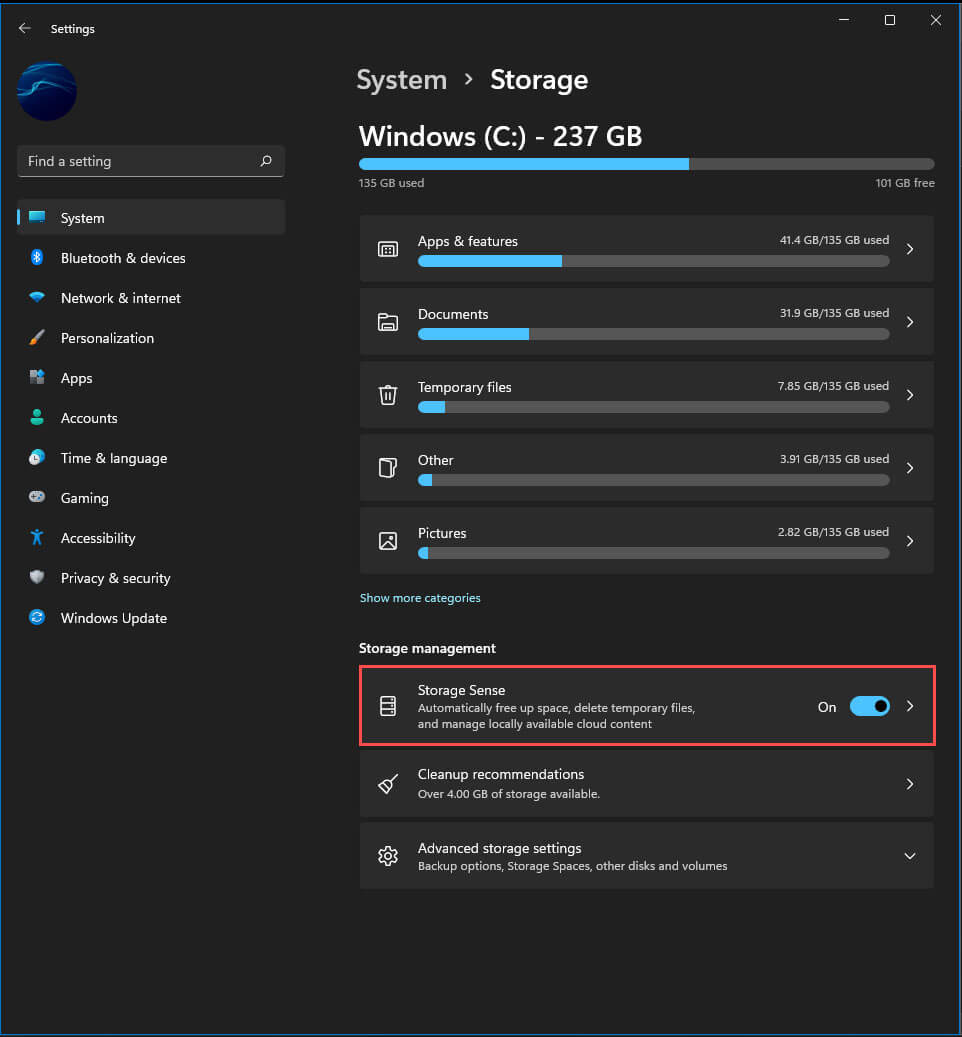Open Documents storage chevron
Screen dimensions: 962x1037
(910, 321)
